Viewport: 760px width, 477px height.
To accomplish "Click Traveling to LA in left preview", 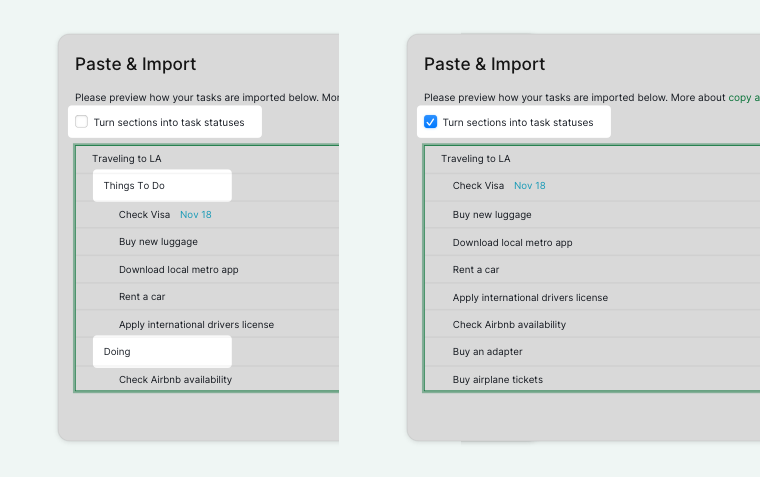I will pyautogui.click(x=127, y=159).
